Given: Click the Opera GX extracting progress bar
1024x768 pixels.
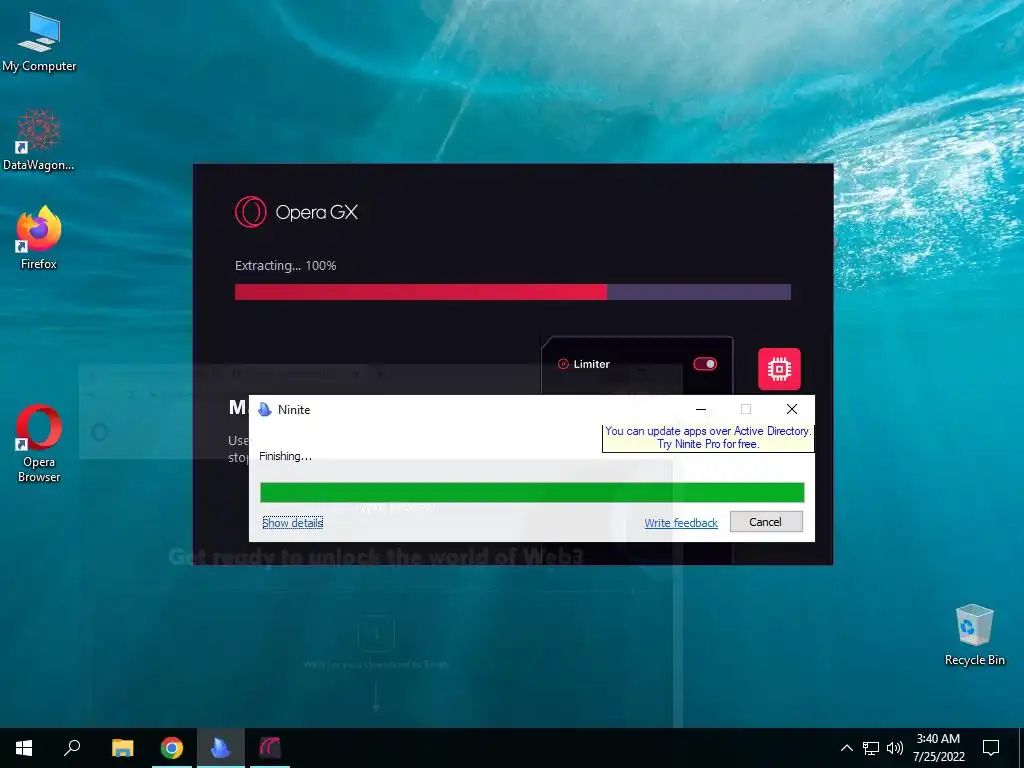Looking at the screenshot, I should pos(513,292).
